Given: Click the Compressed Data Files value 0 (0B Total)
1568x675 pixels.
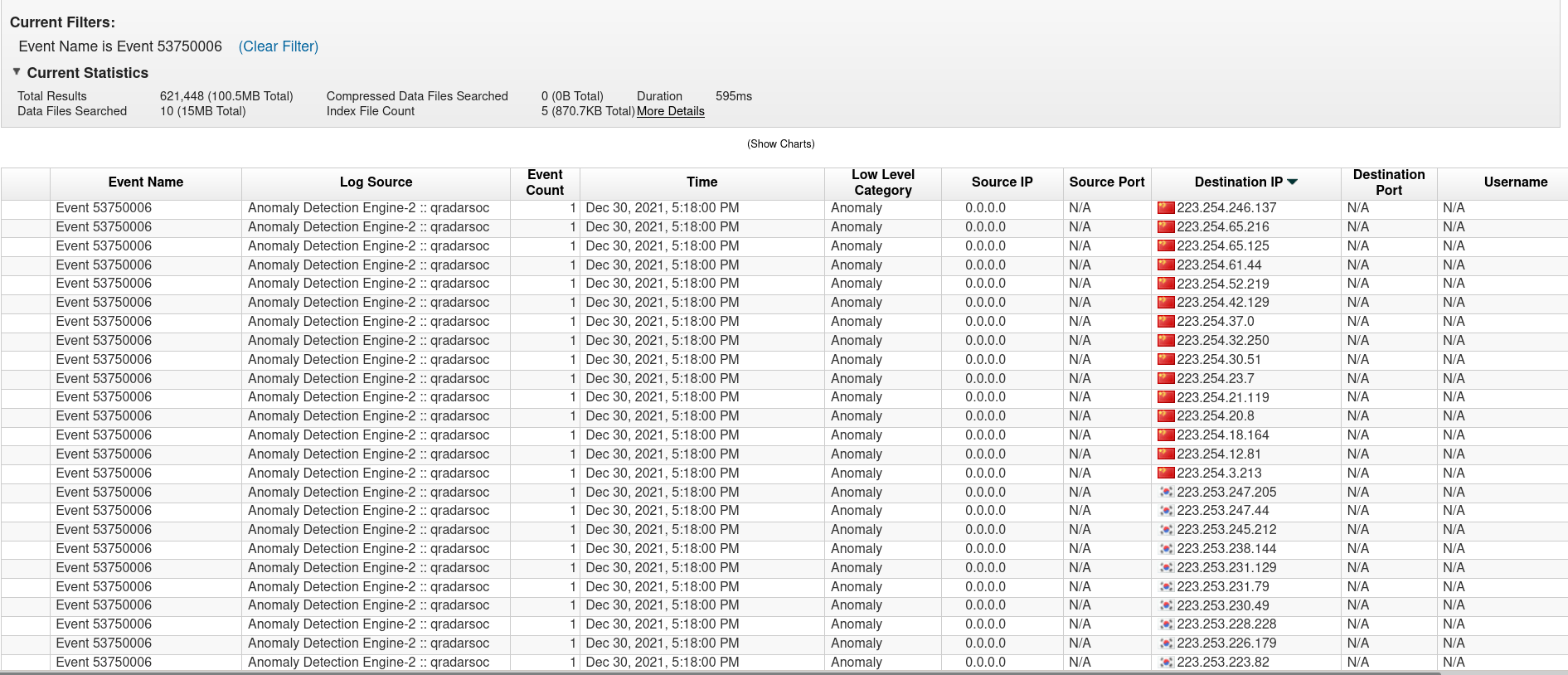Looking at the screenshot, I should 572,96.
